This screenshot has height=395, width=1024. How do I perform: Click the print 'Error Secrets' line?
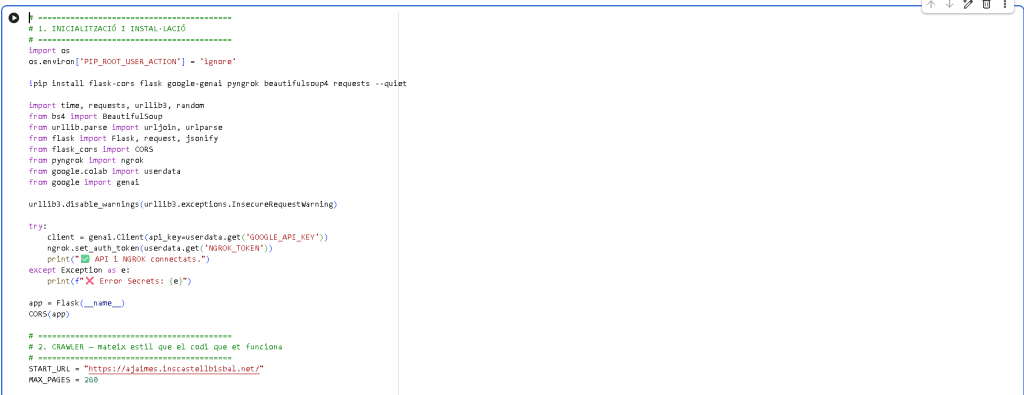119,281
